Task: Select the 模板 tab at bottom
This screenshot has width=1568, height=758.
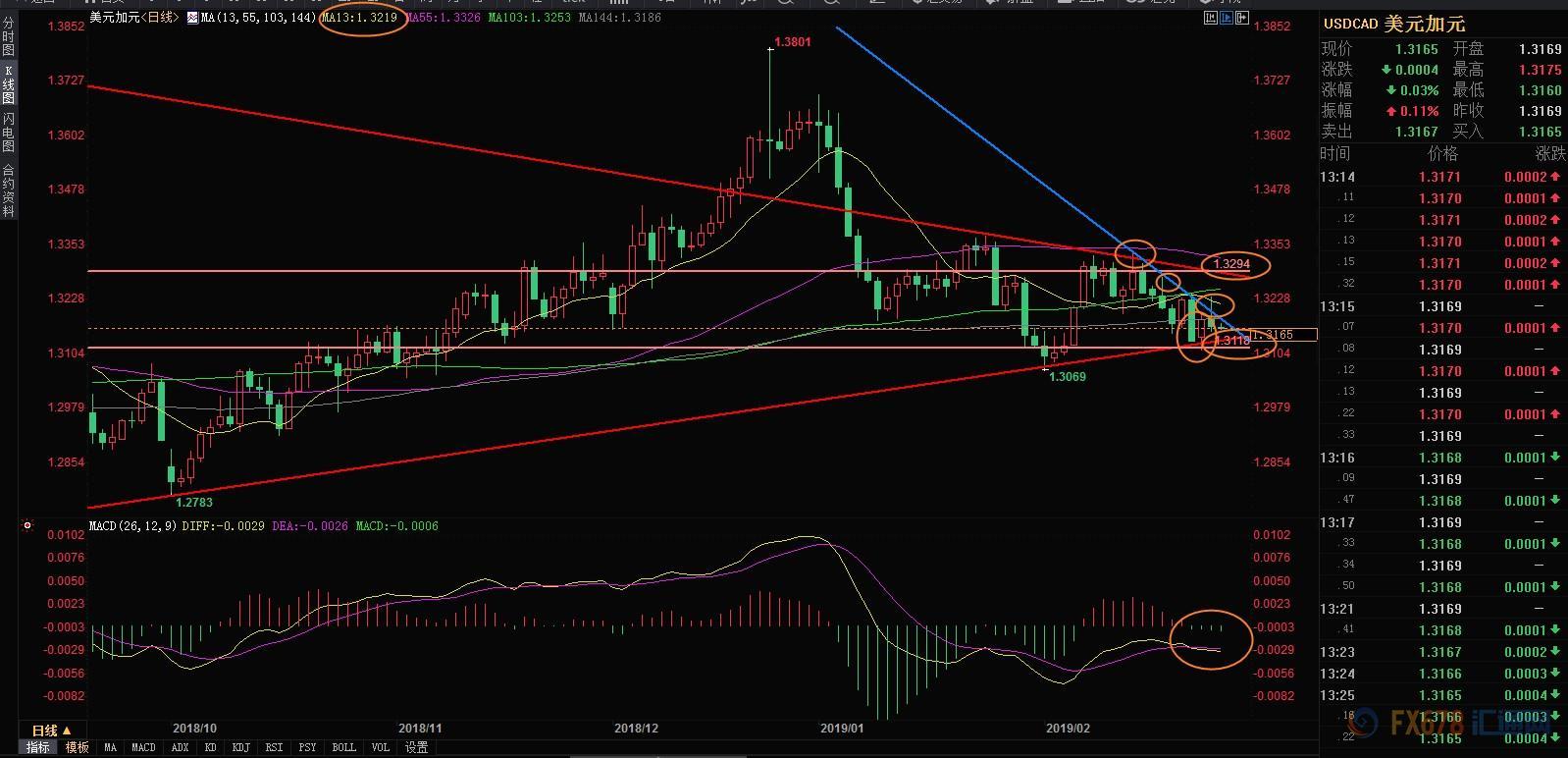Action: click(x=77, y=747)
